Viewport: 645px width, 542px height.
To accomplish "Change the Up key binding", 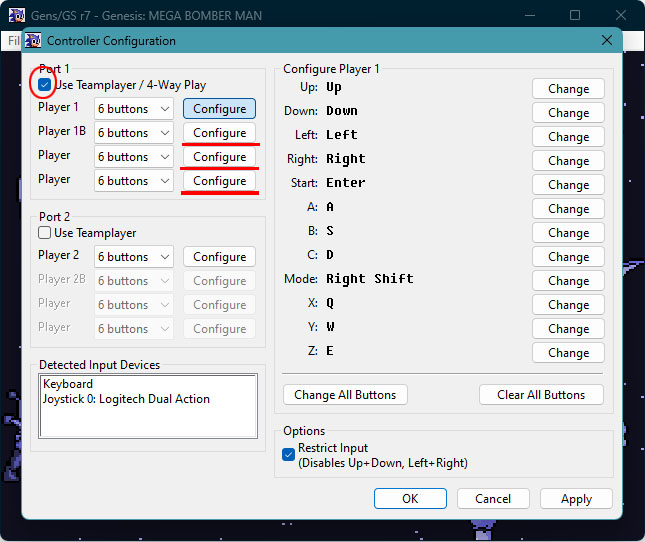I will (568, 89).
